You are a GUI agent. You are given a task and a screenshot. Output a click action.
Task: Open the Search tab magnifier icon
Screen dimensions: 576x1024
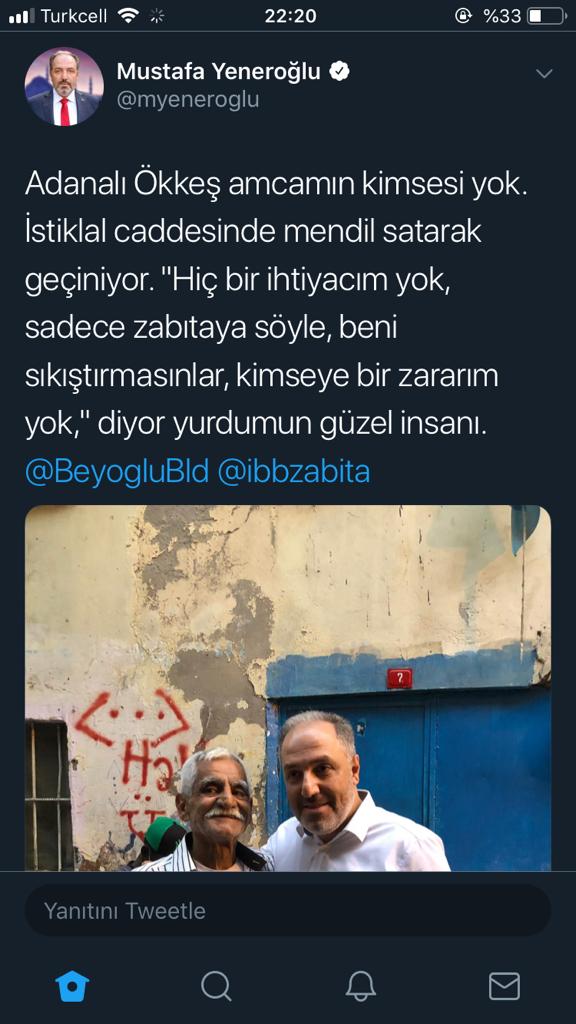216,986
